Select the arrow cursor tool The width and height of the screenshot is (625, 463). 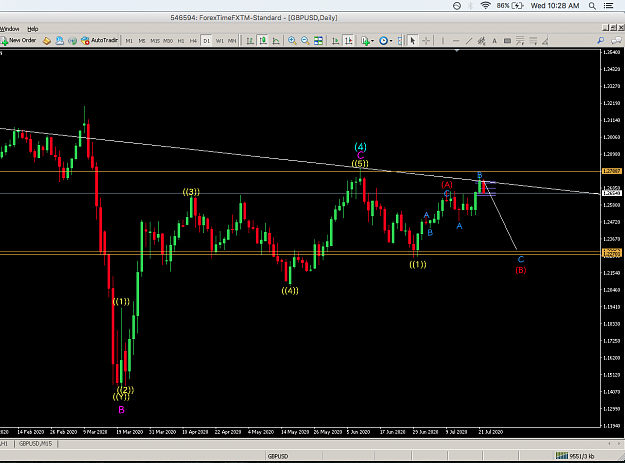413,41
